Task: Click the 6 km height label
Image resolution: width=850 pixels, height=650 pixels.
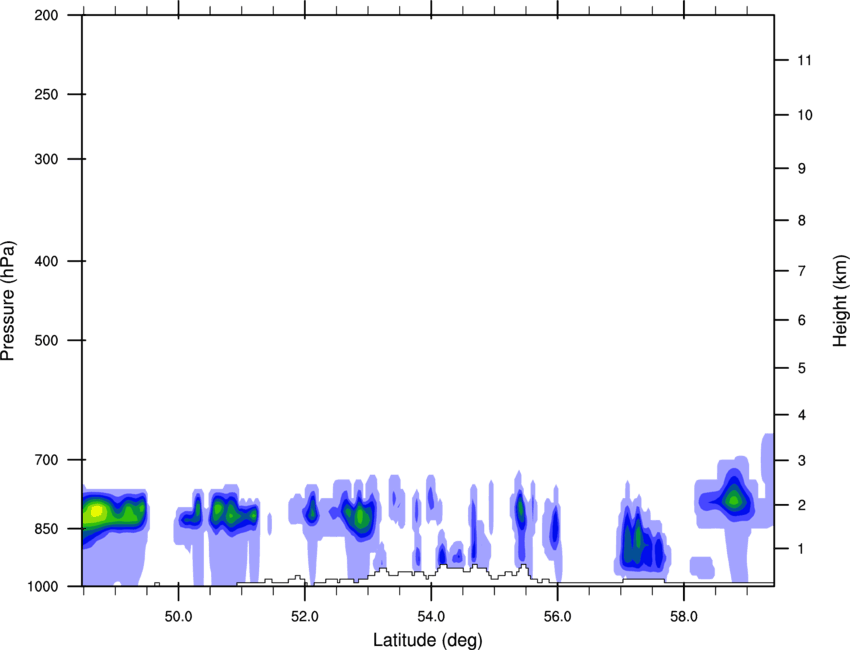Action: pos(802,320)
